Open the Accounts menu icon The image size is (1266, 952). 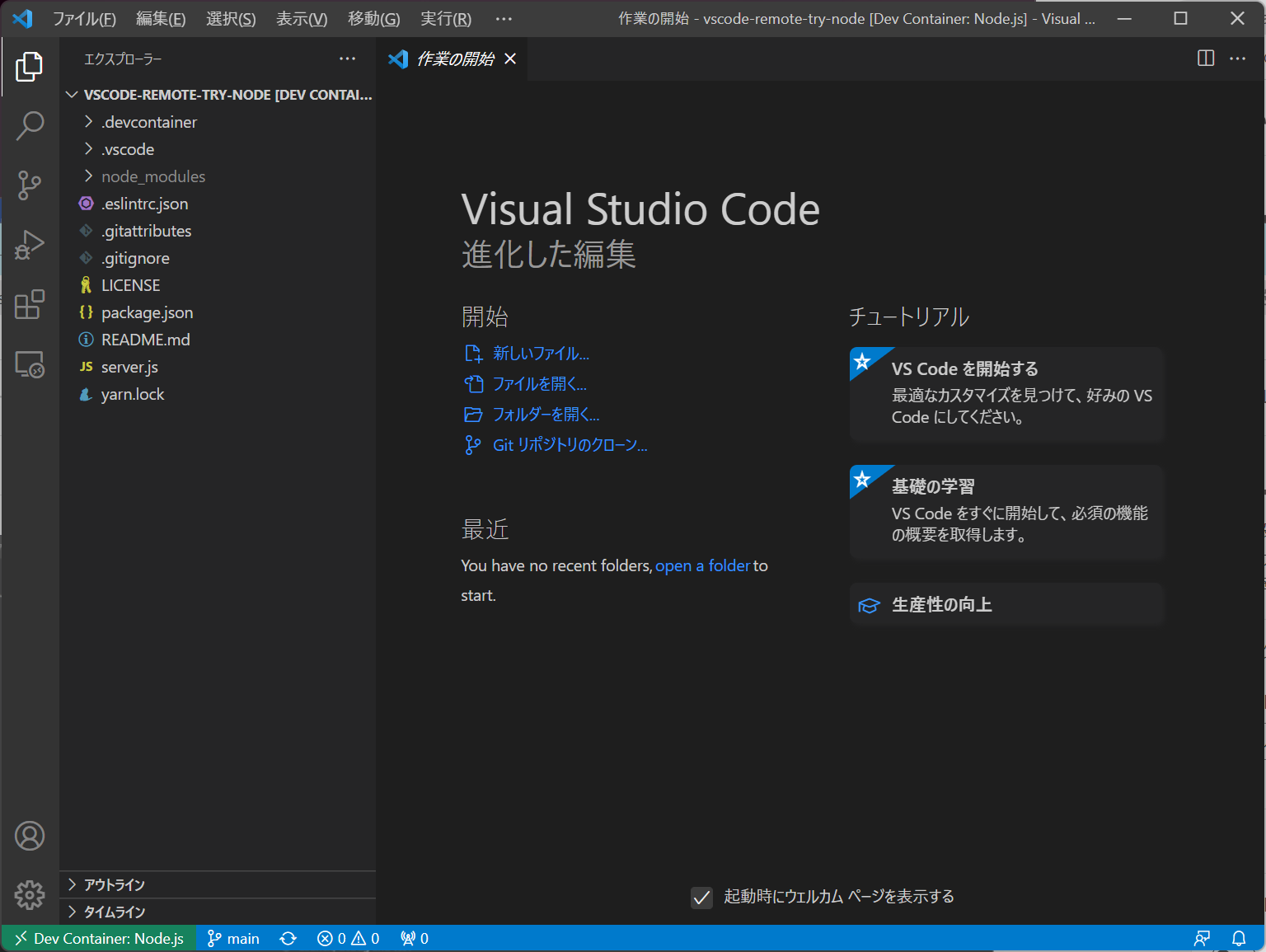[30, 836]
